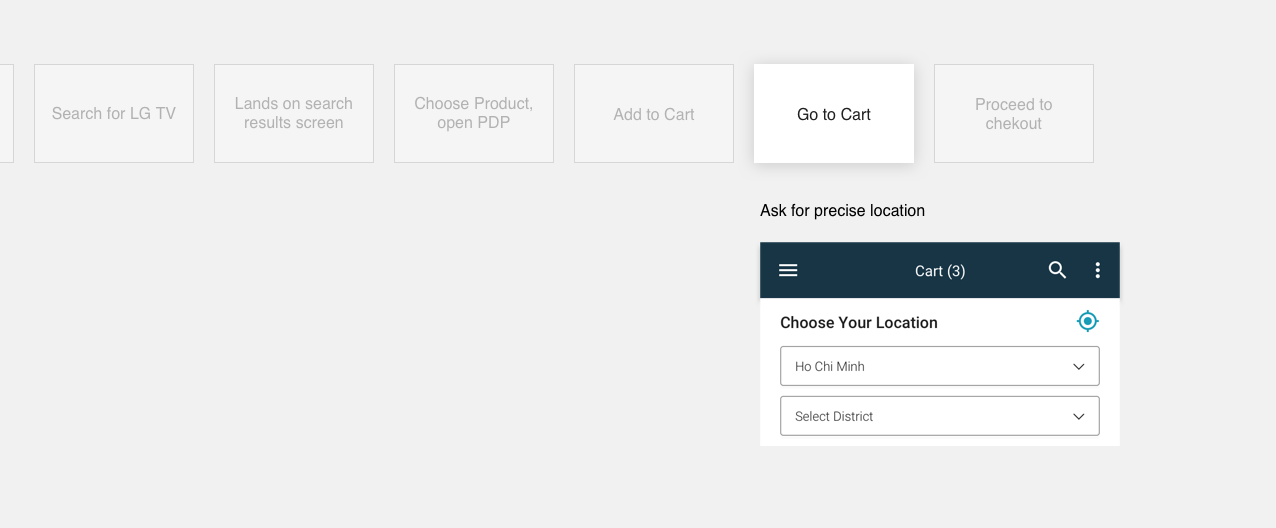Choose the Add to Cart step card
The image size is (1276, 528).
(x=654, y=114)
